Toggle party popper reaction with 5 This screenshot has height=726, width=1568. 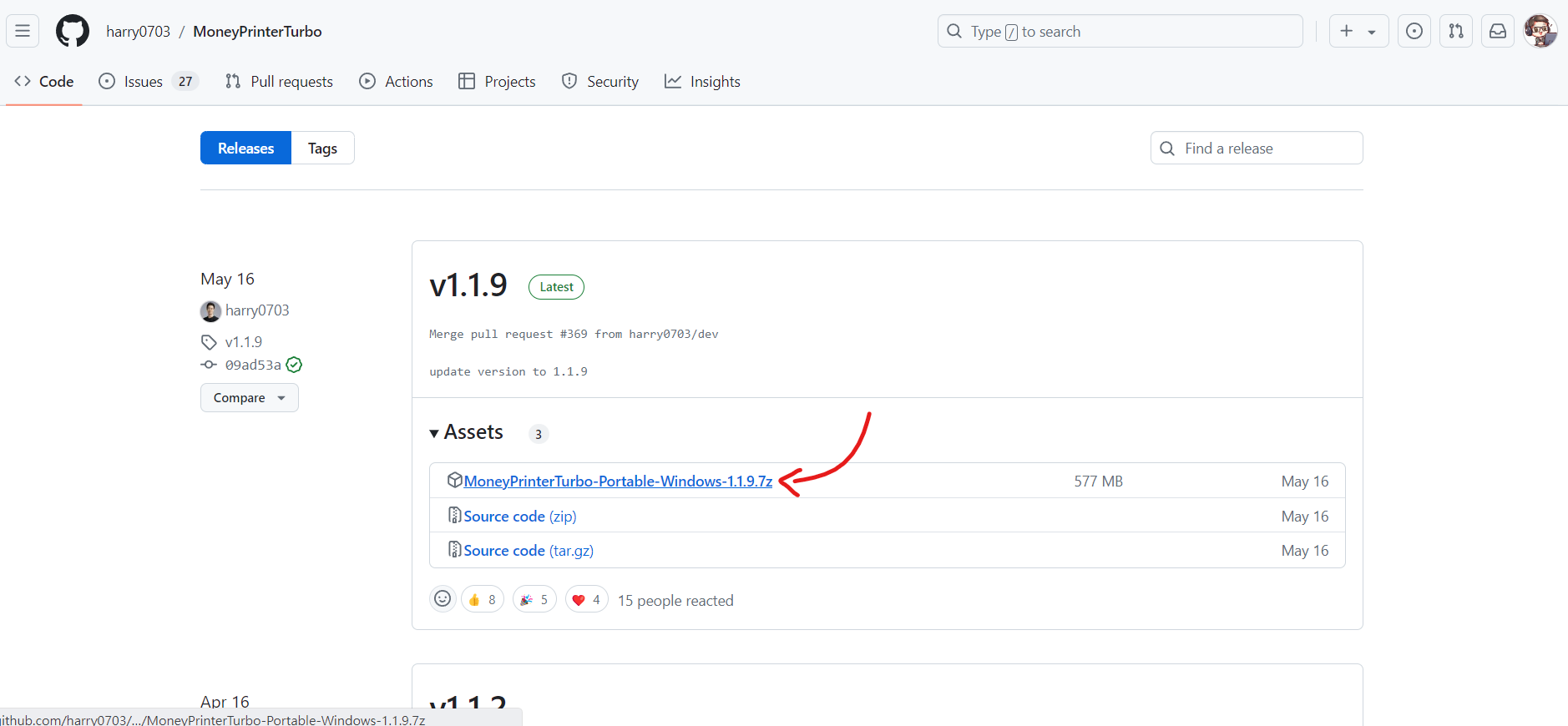tap(534, 599)
